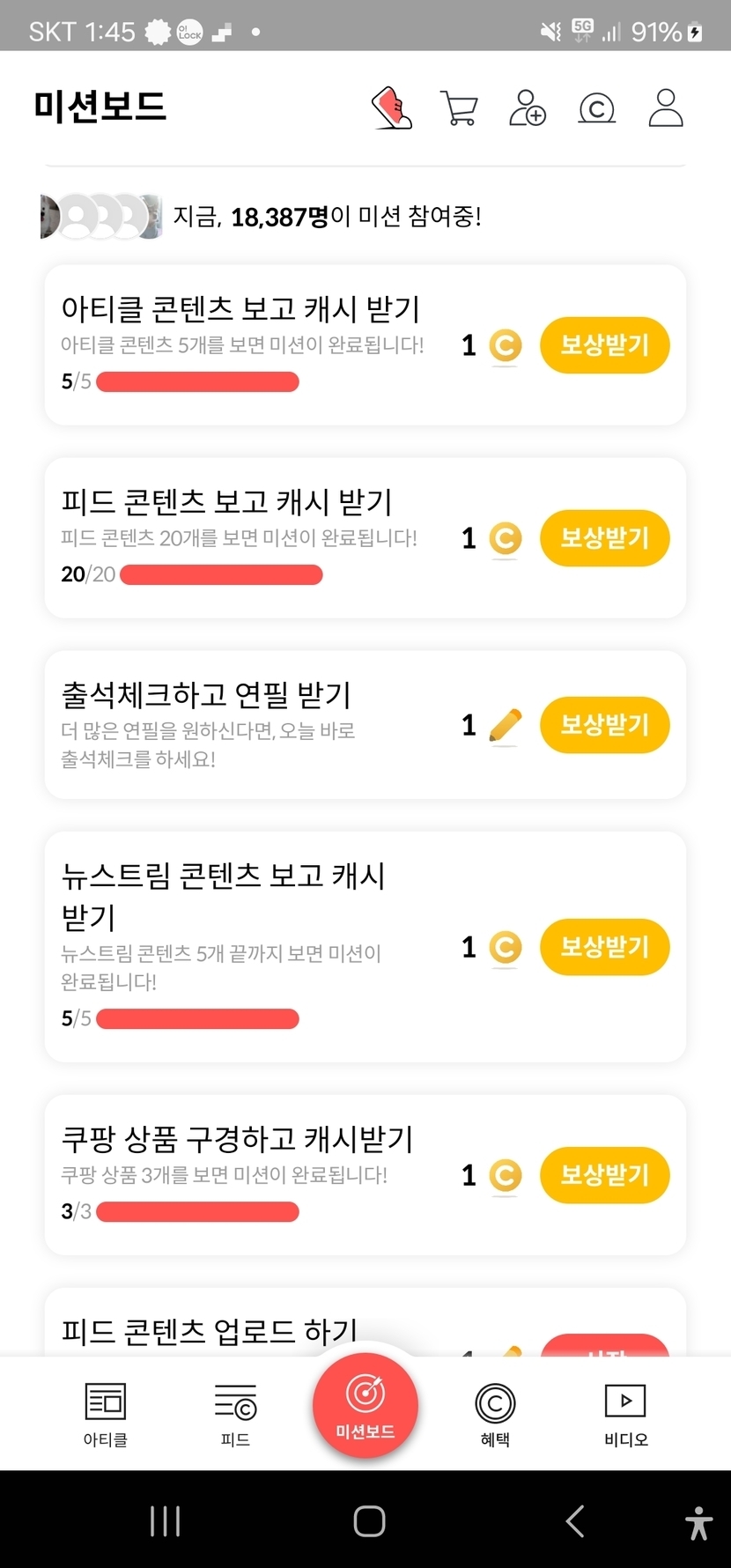Image resolution: width=731 pixels, height=1568 pixels.
Task: Open the cash coin icon in header
Action: coord(596,109)
